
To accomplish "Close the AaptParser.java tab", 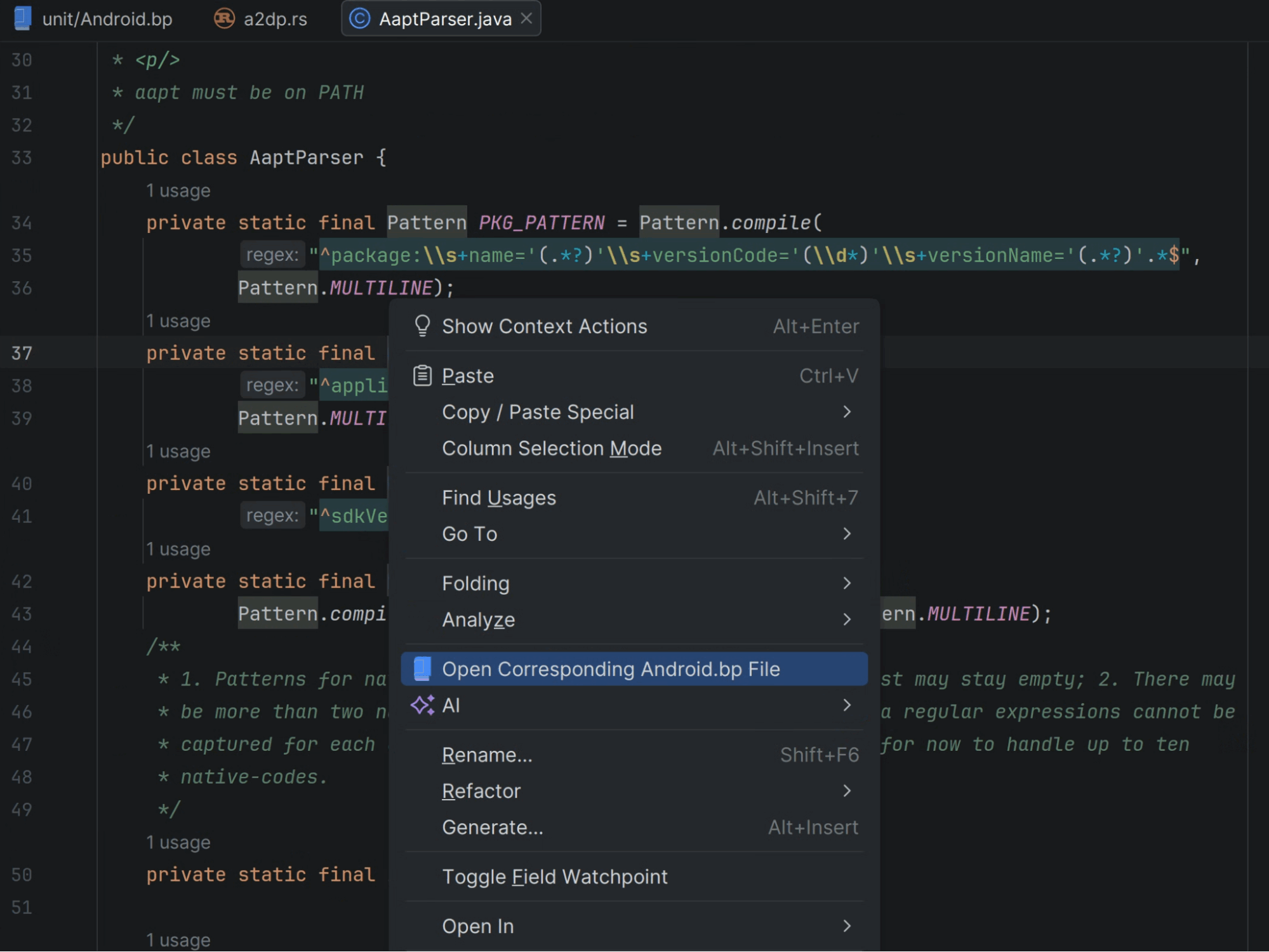I will [526, 18].
